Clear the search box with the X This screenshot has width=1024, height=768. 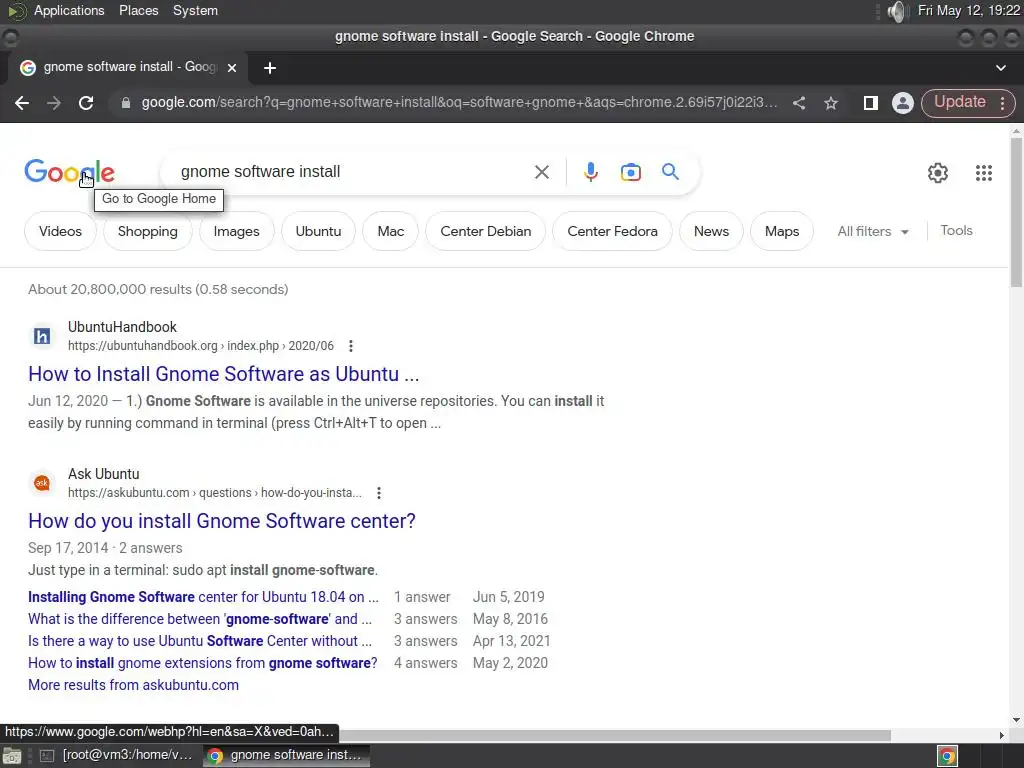point(541,172)
